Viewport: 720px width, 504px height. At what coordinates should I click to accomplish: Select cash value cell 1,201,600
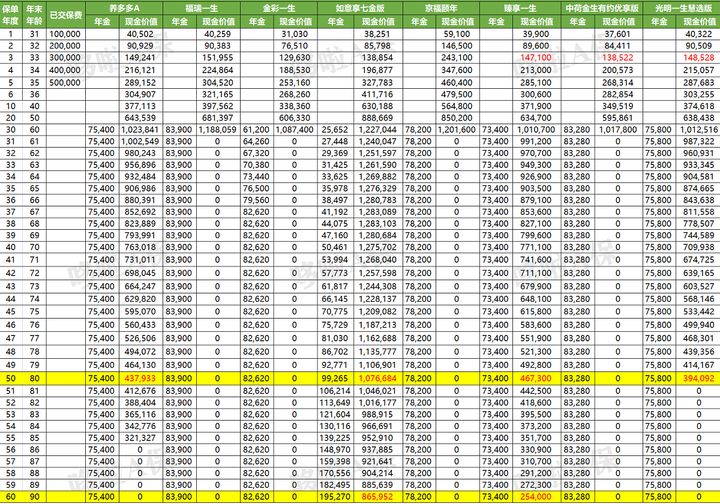coord(457,130)
